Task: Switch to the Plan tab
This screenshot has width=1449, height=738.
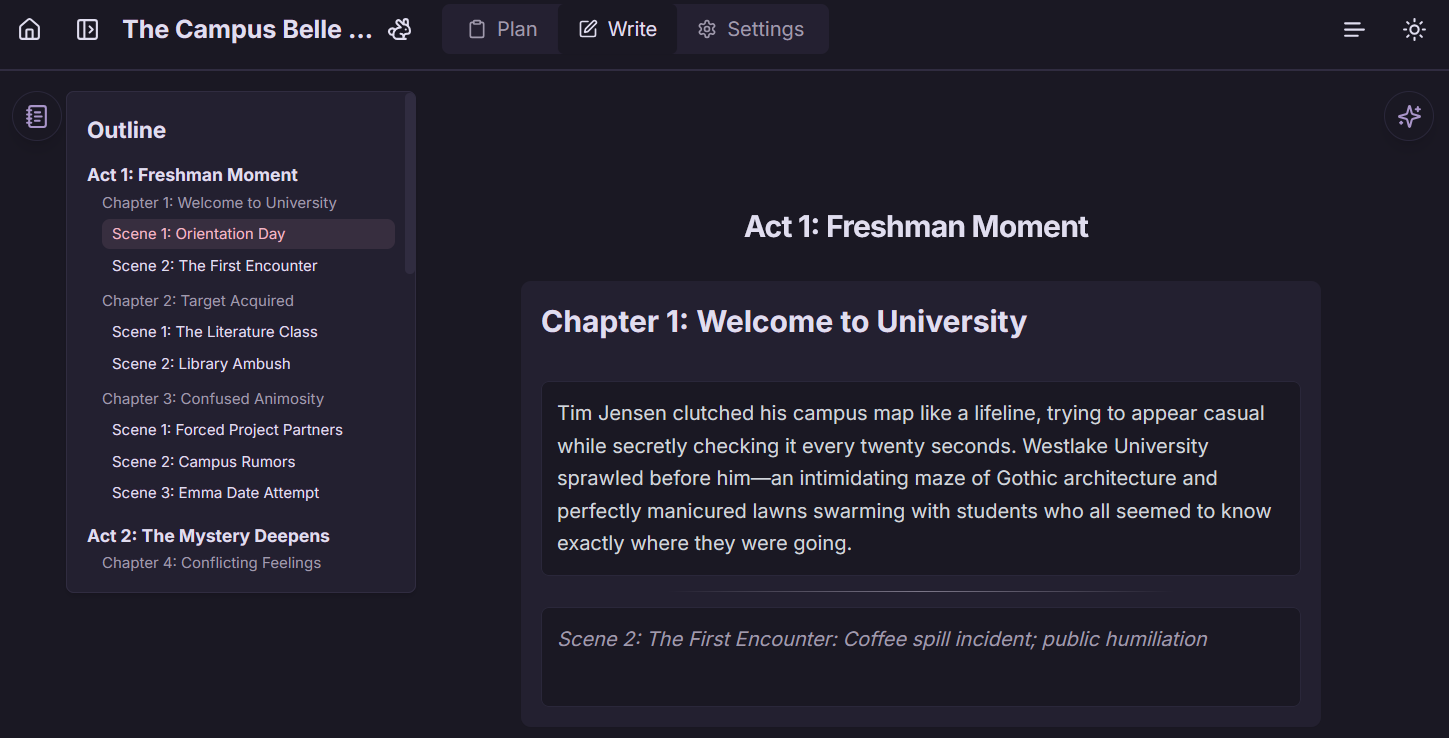Action: coord(500,29)
